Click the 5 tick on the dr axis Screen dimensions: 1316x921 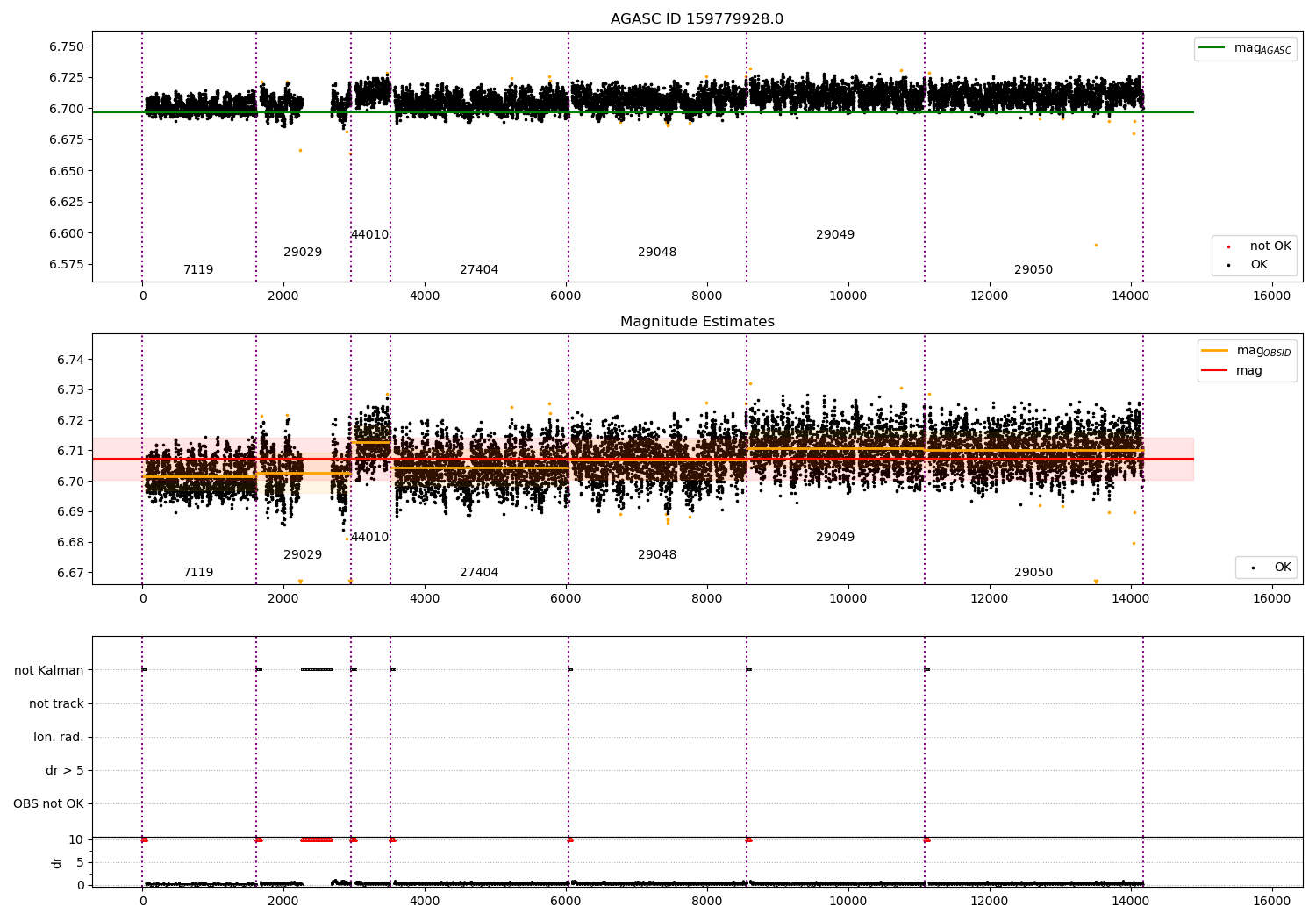coord(81,862)
